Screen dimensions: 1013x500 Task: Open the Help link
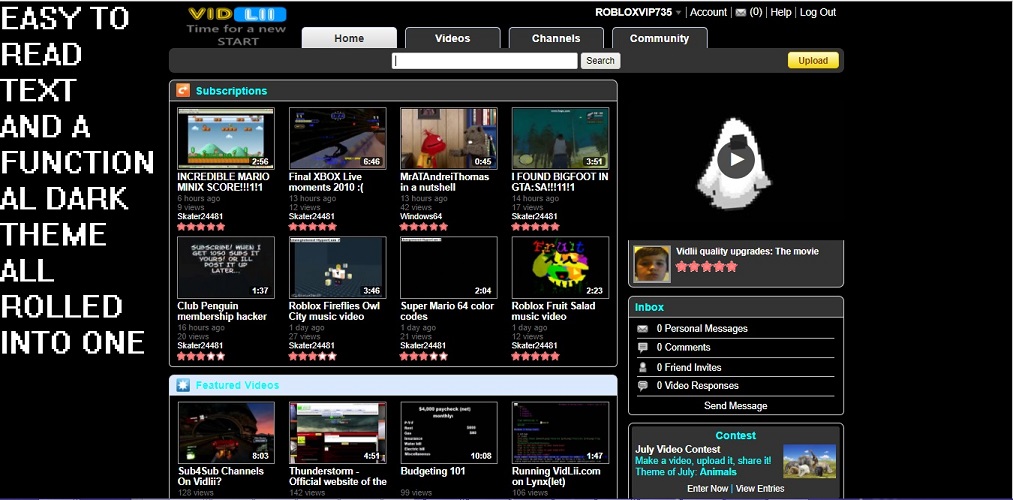click(x=780, y=12)
